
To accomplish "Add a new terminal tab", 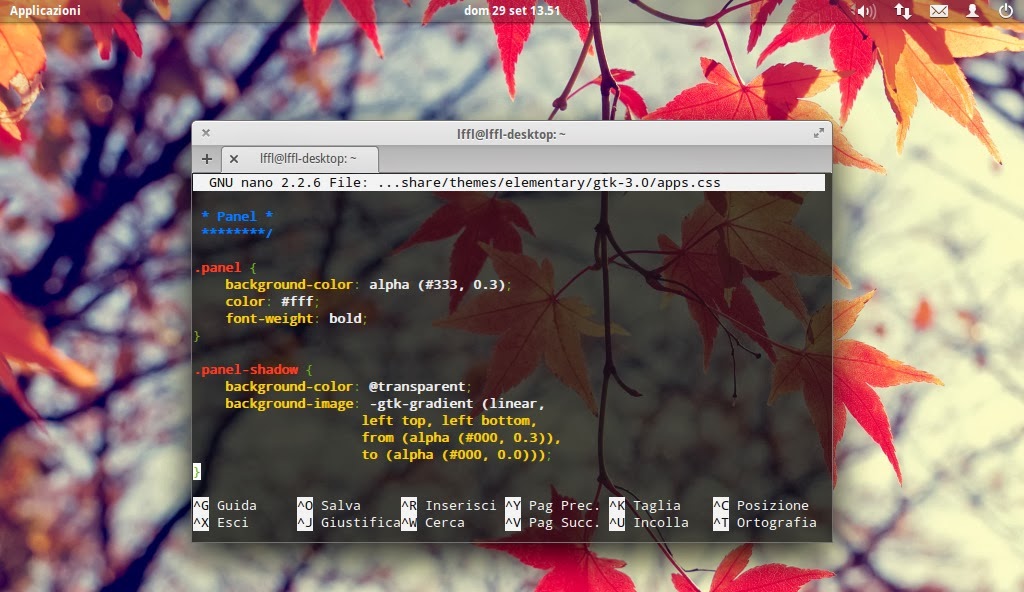I will coord(207,159).
